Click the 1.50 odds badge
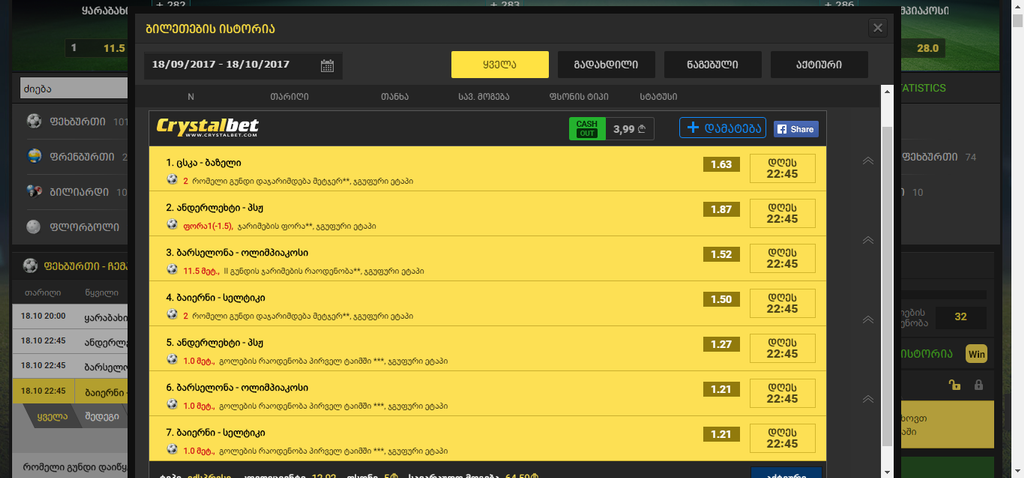The width and height of the screenshot is (1024, 478). [x=721, y=300]
